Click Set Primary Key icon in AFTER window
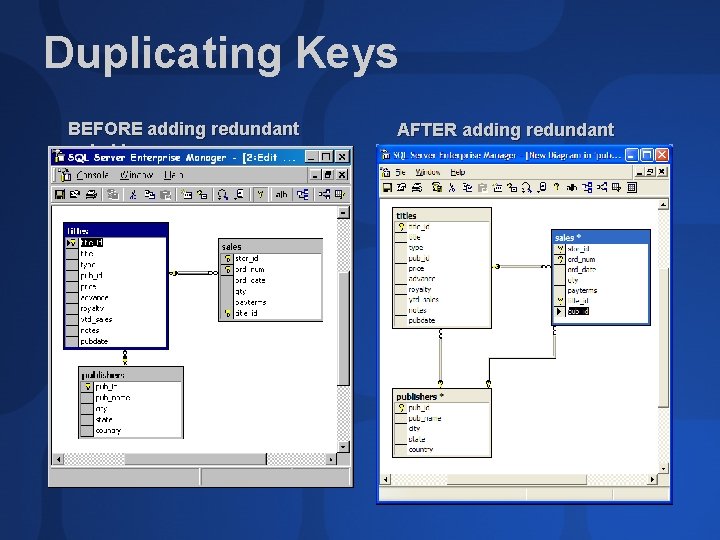 [557, 187]
